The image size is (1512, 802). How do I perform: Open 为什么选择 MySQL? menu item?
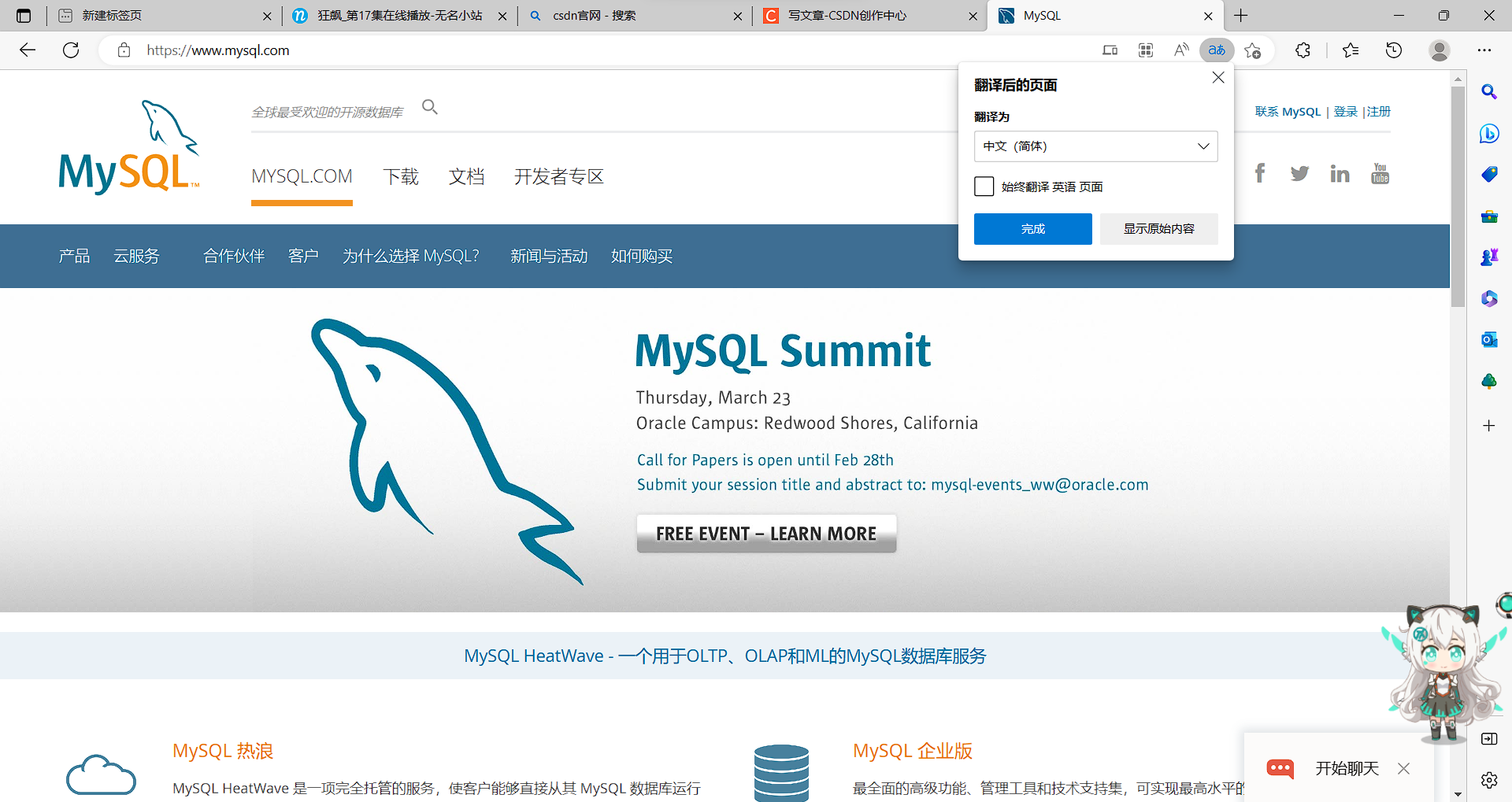pos(410,256)
